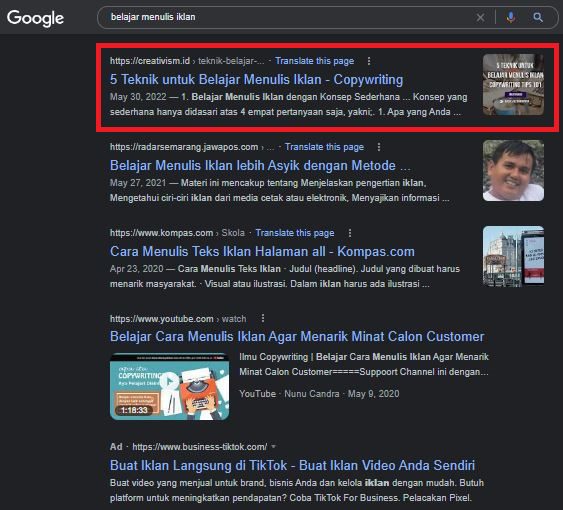Click the creativism.id result thumbnail image

coord(513,84)
